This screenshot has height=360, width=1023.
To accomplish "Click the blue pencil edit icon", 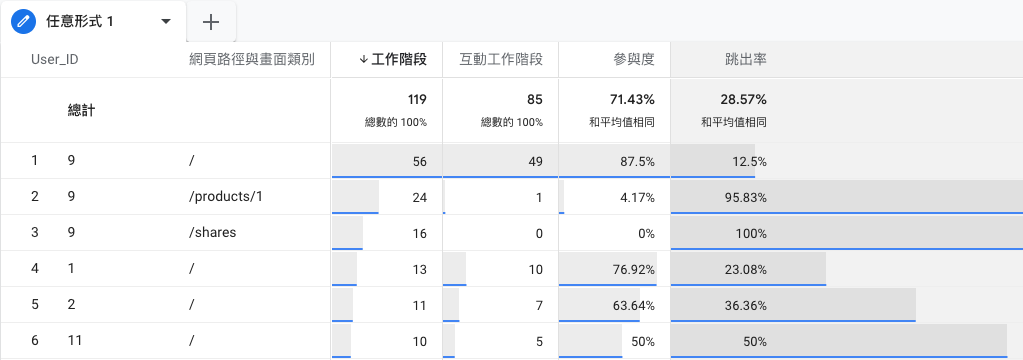I will (x=23, y=22).
